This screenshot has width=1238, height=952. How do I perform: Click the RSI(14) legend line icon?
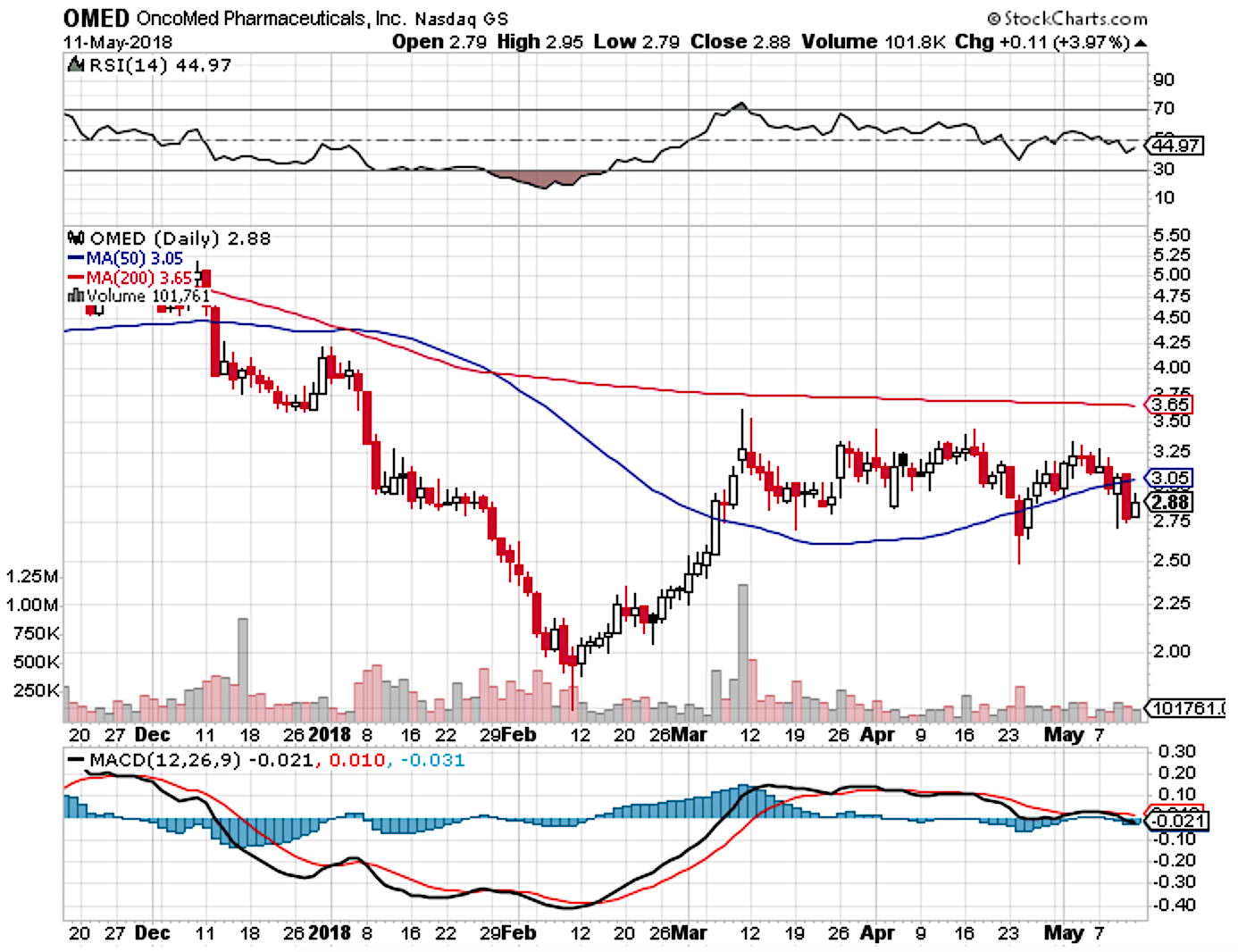77,65
